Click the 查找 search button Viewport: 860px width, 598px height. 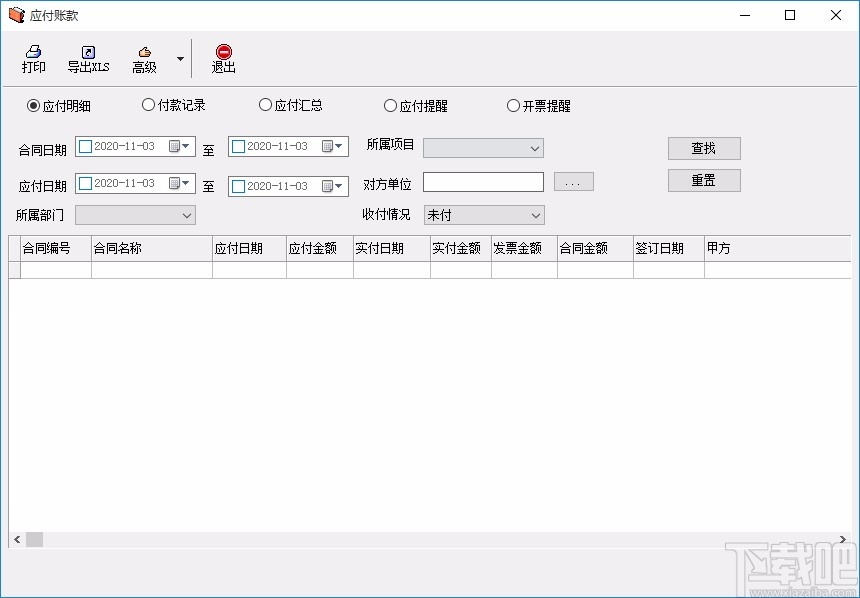click(x=704, y=148)
